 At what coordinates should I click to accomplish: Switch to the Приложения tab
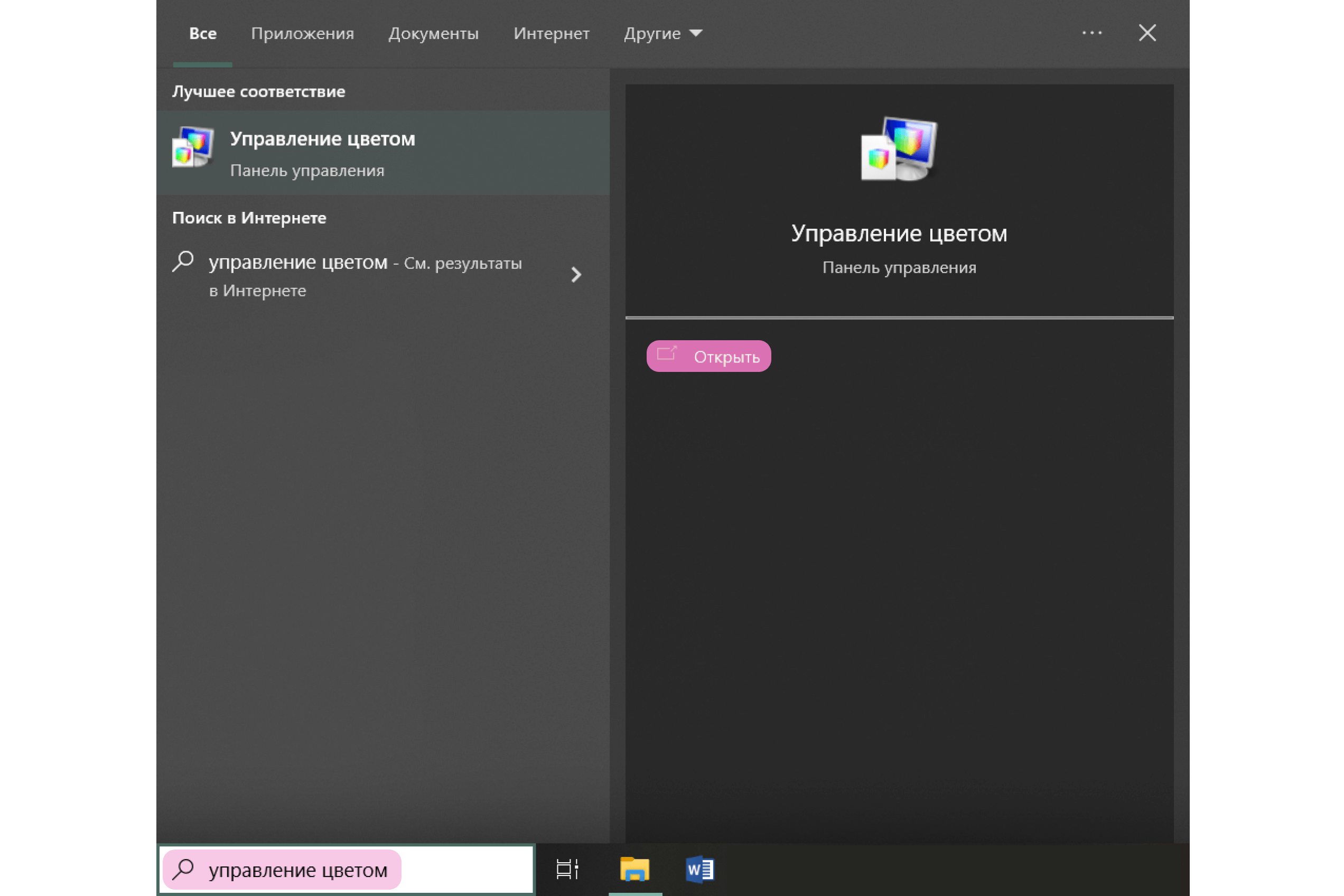click(x=302, y=34)
